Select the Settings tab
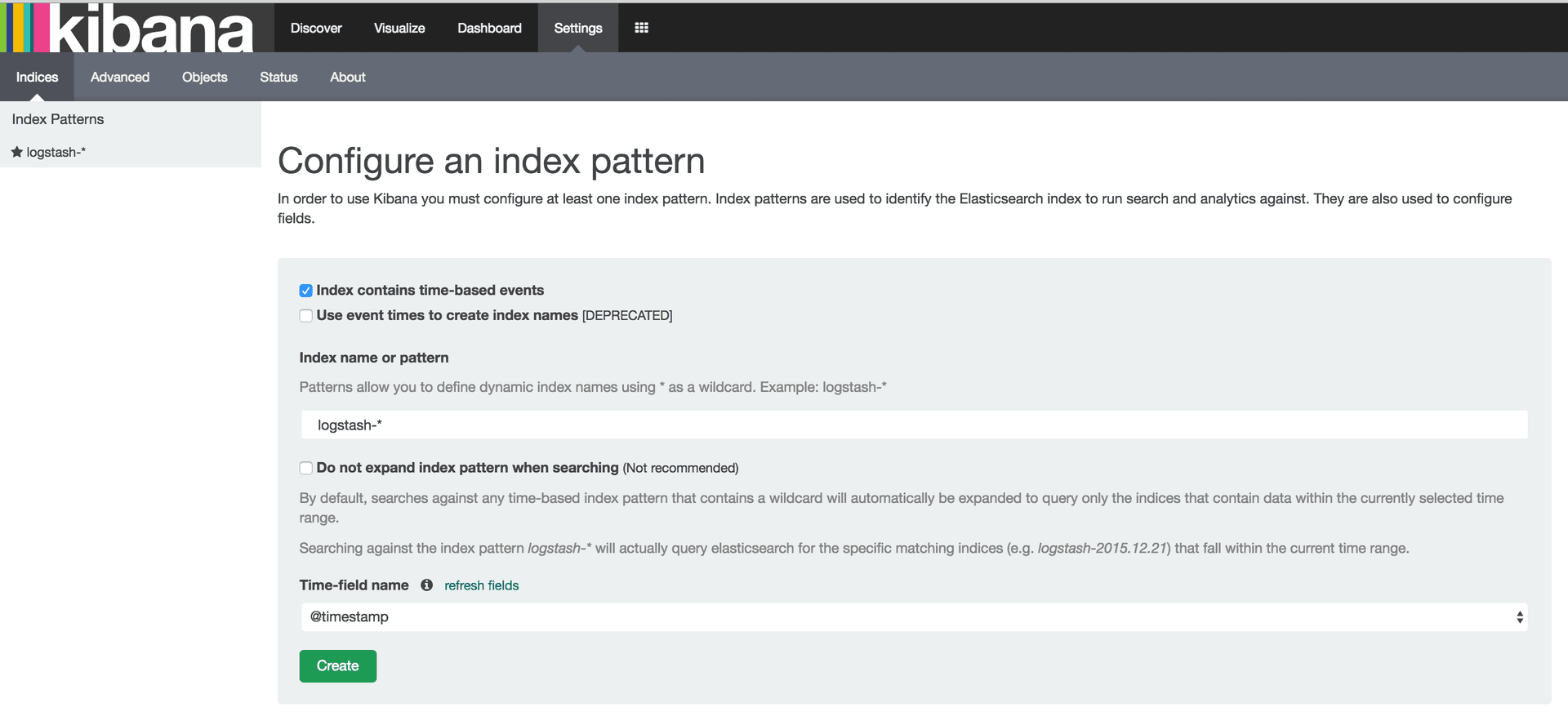 (577, 28)
